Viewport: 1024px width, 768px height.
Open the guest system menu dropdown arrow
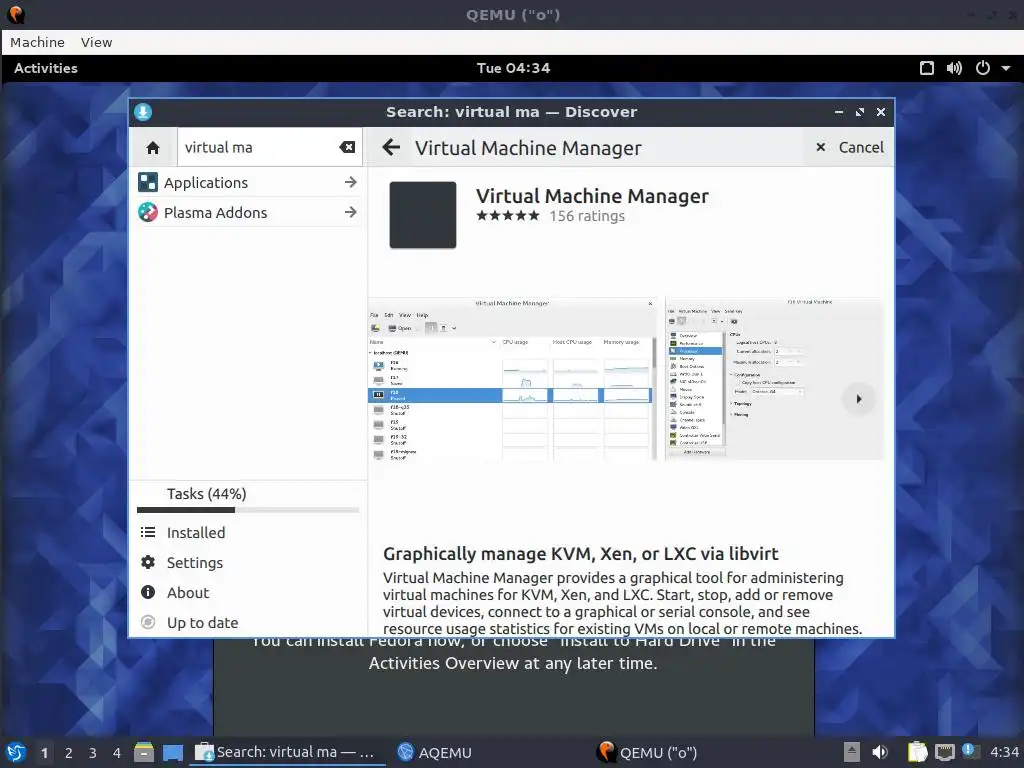pyautogui.click(x=1006, y=68)
